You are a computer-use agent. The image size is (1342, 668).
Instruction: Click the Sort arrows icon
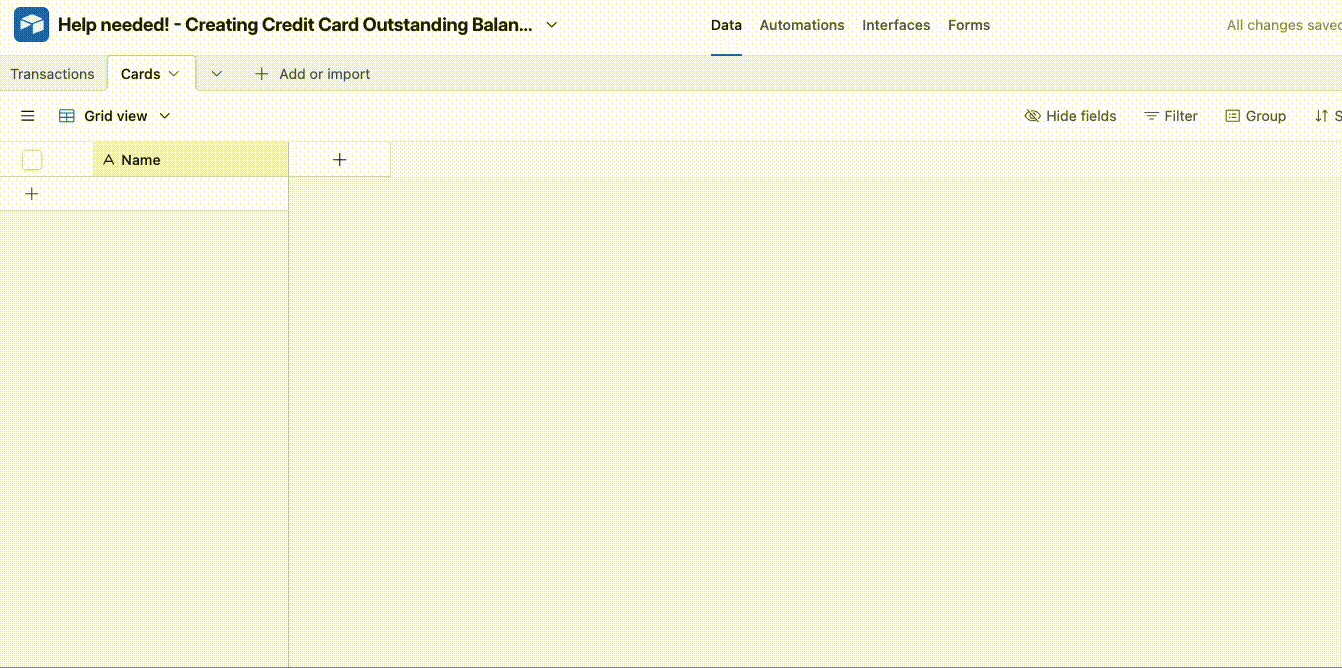[1321, 116]
